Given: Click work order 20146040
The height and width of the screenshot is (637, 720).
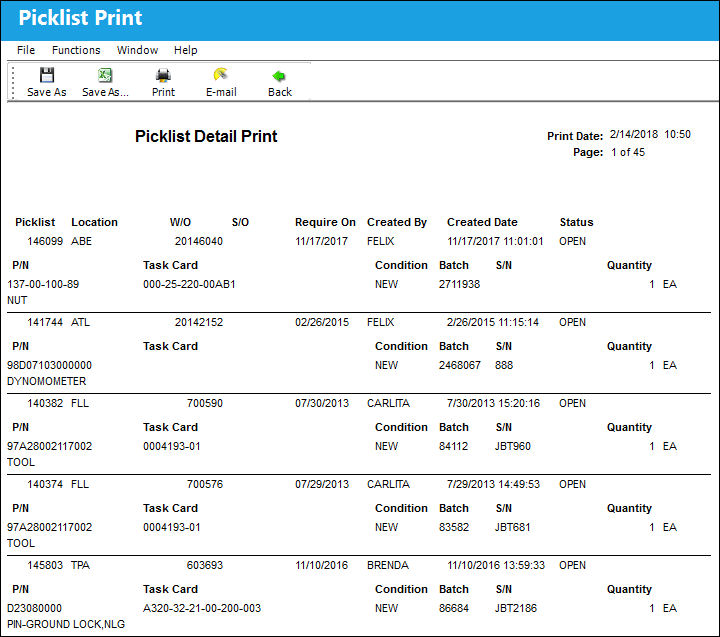Looking at the screenshot, I should [199, 241].
